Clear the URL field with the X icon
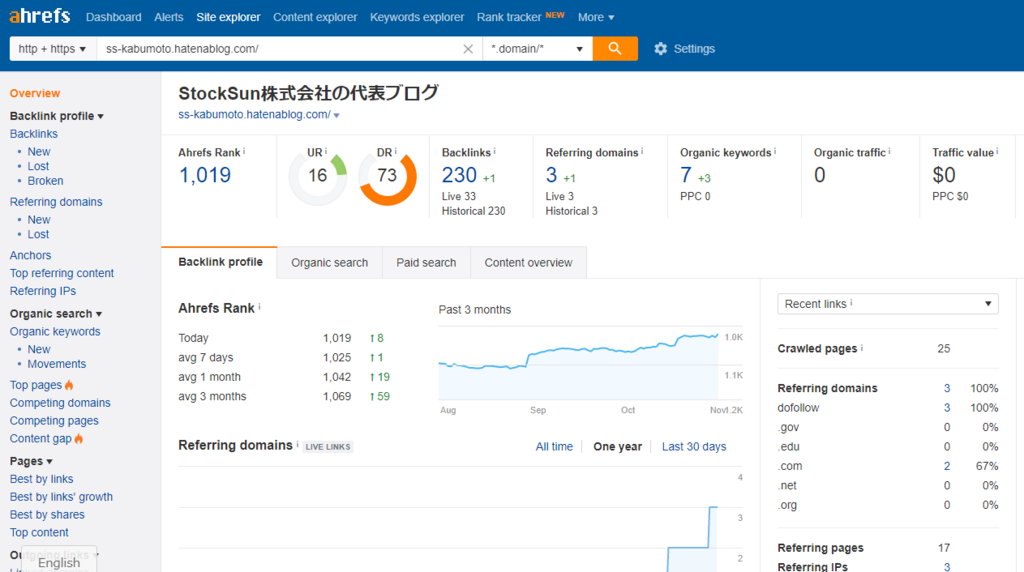1024x572 pixels. (468, 49)
